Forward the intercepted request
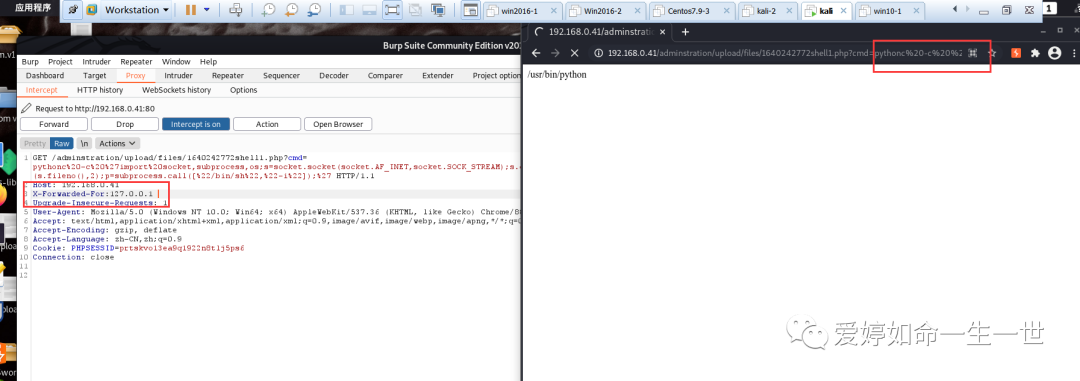 tap(54, 124)
